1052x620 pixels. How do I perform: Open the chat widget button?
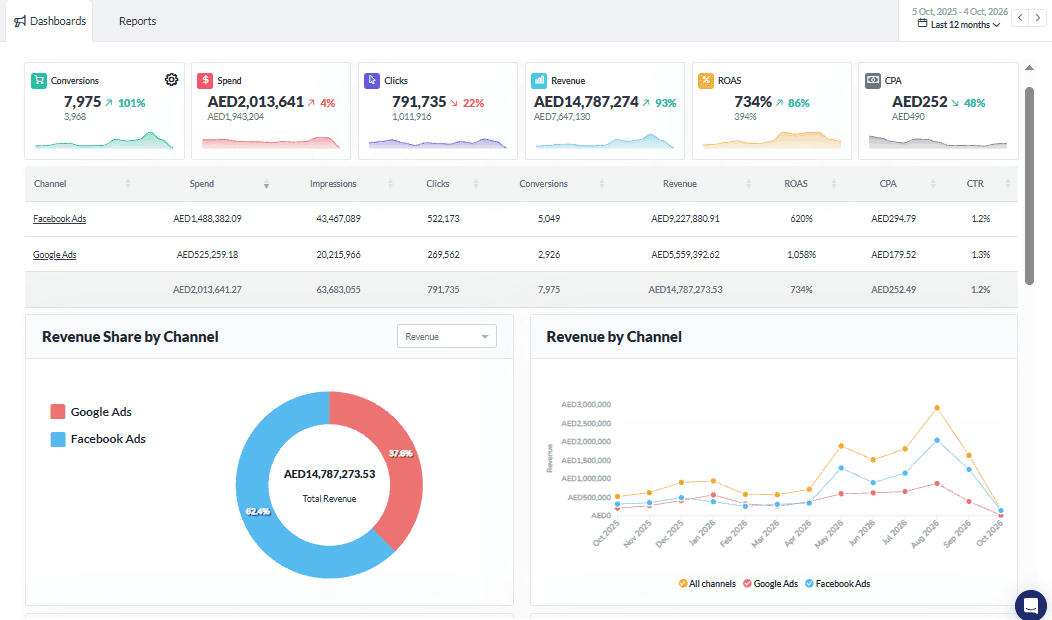pyautogui.click(x=1031, y=604)
